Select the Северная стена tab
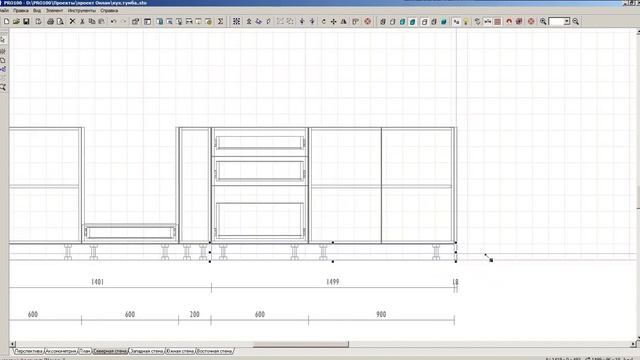The image size is (640, 360). [x=110, y=351]
